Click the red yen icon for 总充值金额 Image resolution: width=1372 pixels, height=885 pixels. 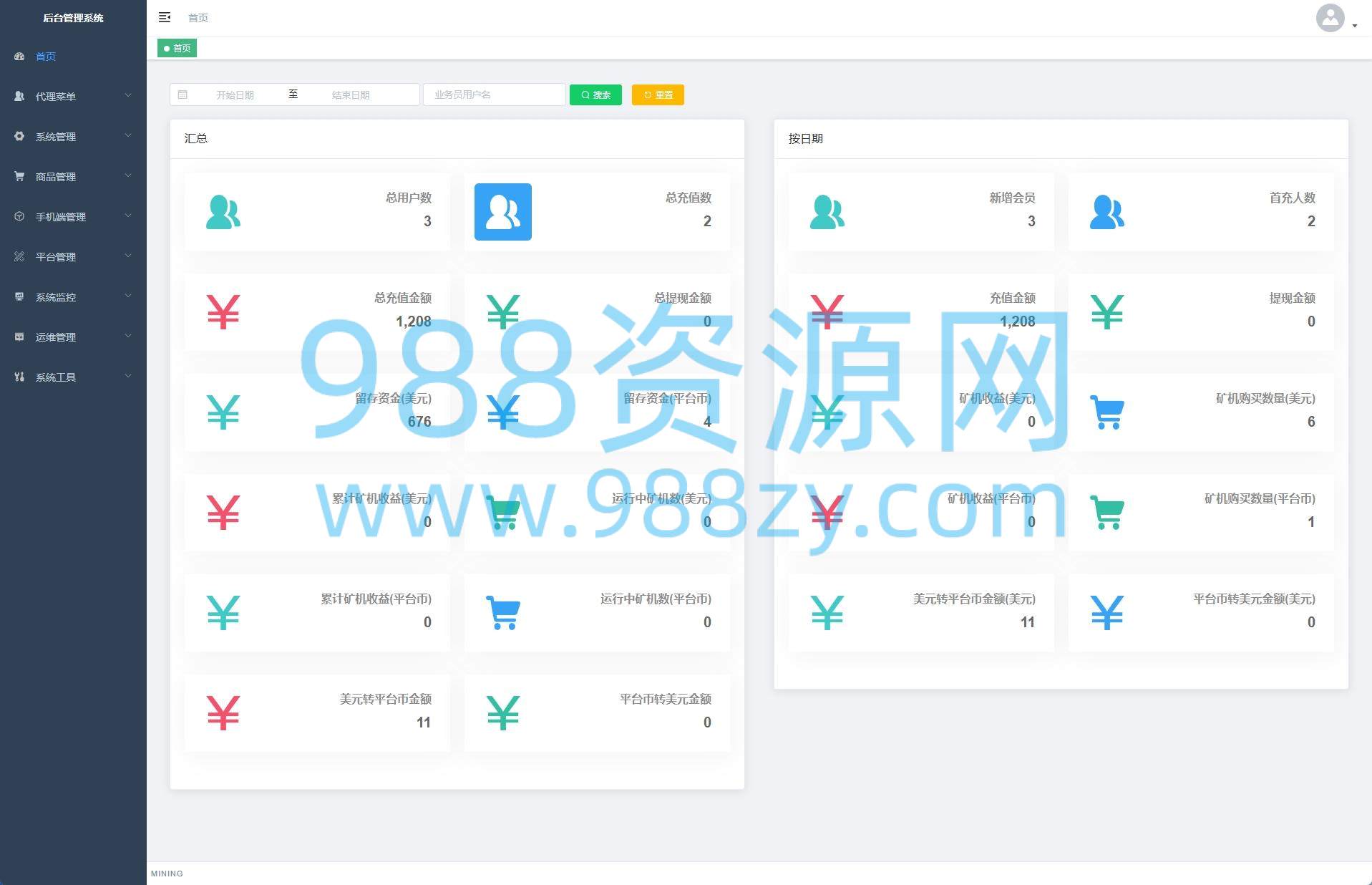pyautogui.click(x=223, y=312)
